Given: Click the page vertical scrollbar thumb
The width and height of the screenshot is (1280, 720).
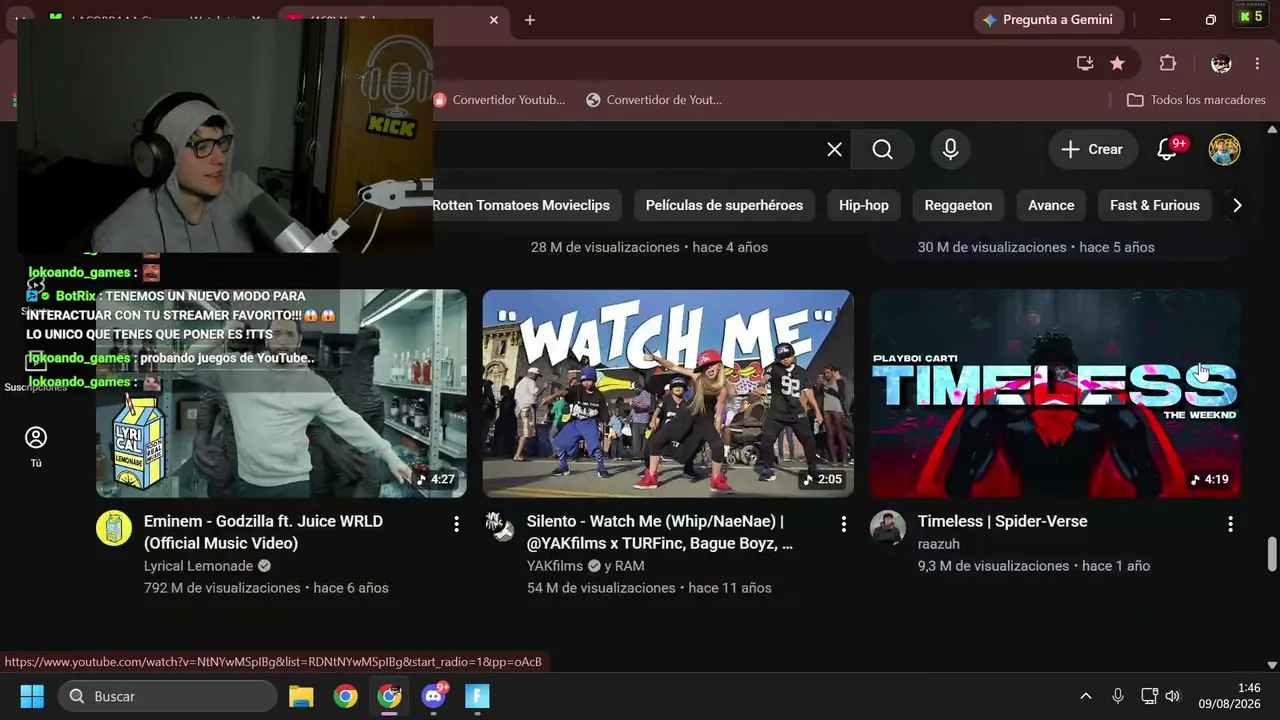Looking at the screenshot, I should (x=1272, y=552).
